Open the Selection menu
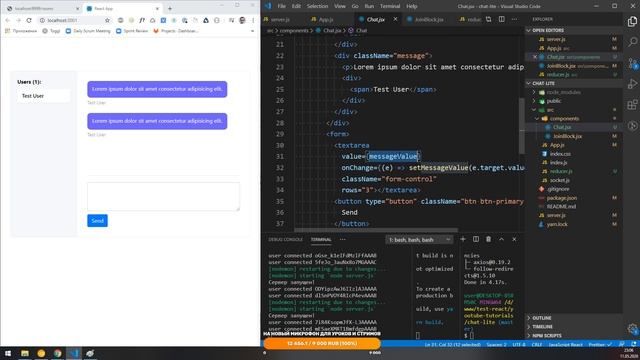 (x=317, y=6)
